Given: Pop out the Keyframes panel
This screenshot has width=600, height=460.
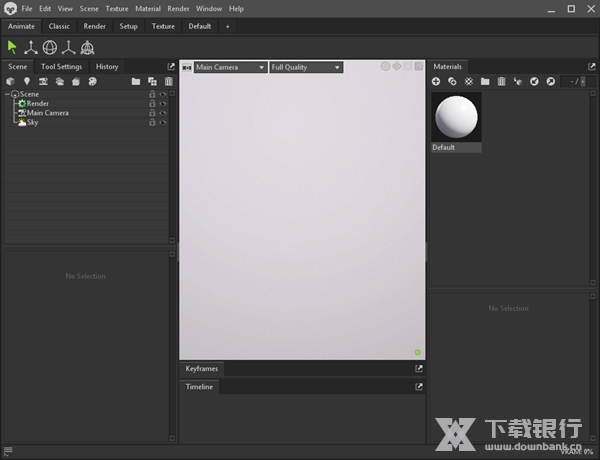Looking at the screenshot, I should [419, 369].
